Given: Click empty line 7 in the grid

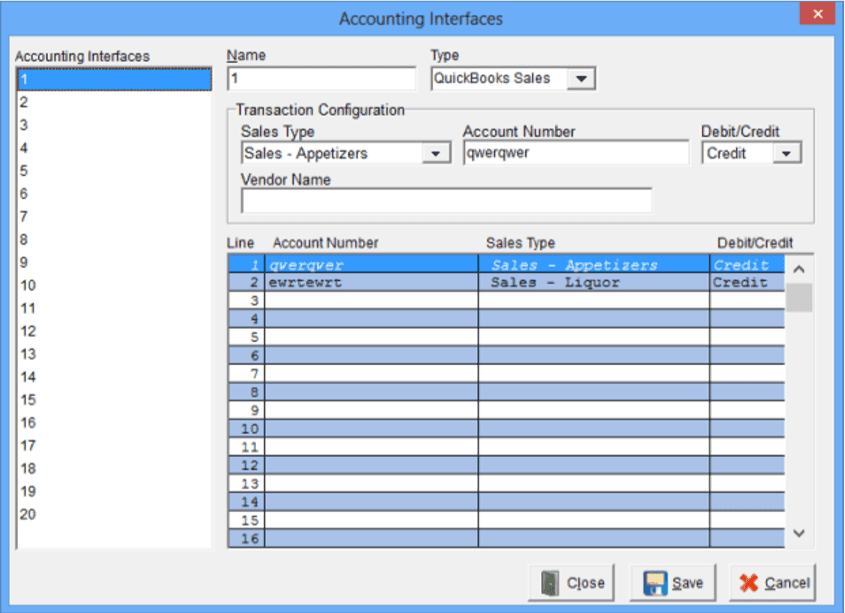Looking at the screenshot, I should [x=370, y=373].
